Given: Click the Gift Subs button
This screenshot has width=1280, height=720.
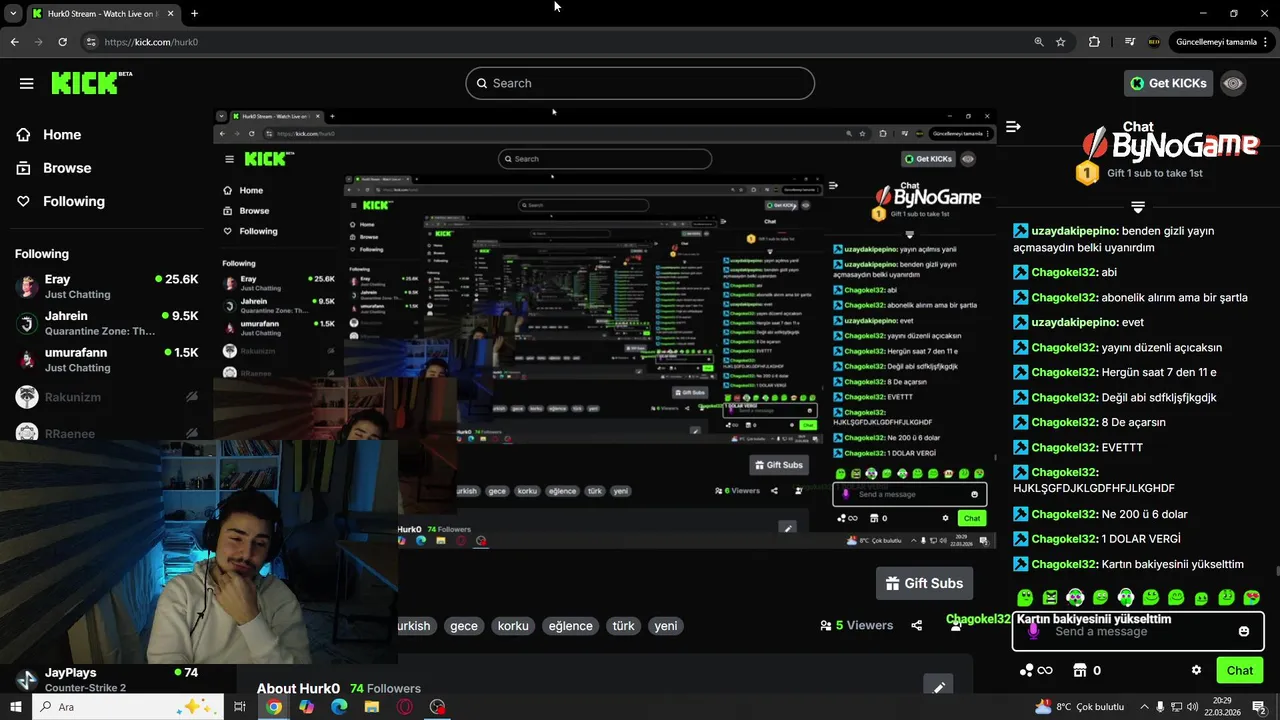Looking at the screenshot, I should [x=924, y=583].
